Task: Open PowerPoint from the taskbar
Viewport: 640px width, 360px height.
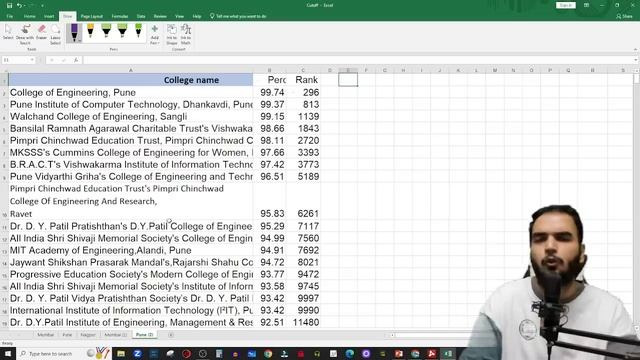Action: [399, 353]
